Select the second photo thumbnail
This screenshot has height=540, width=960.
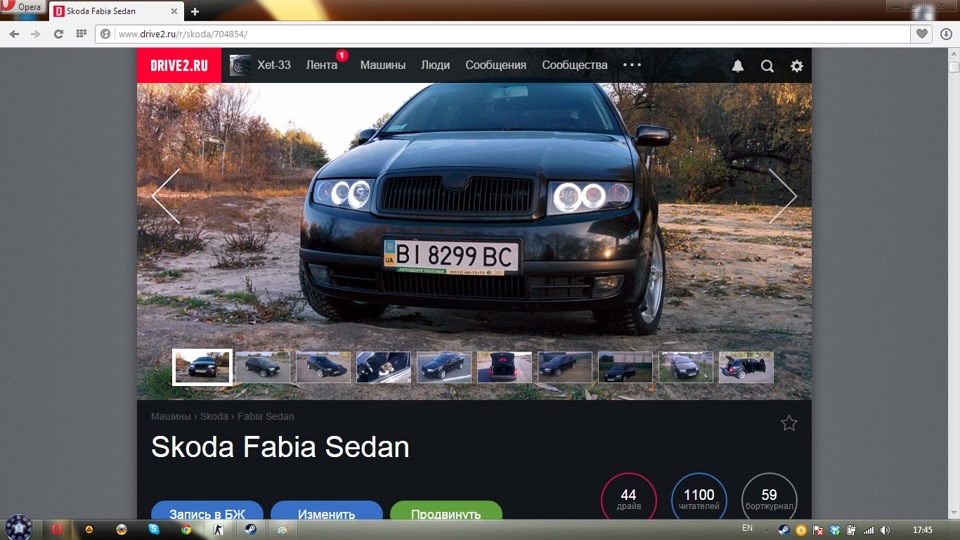coord(263,367)
